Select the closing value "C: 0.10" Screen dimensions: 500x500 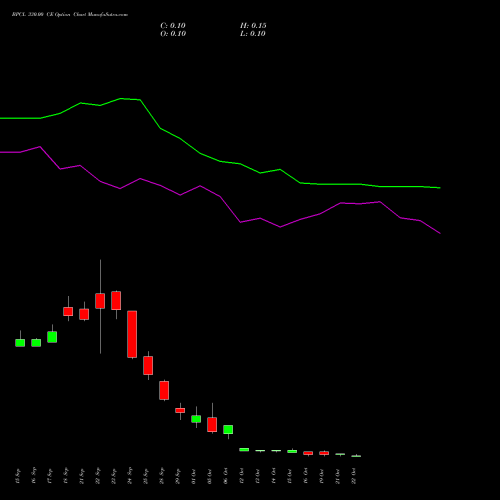pyautogui.click(x=173, y=26)
